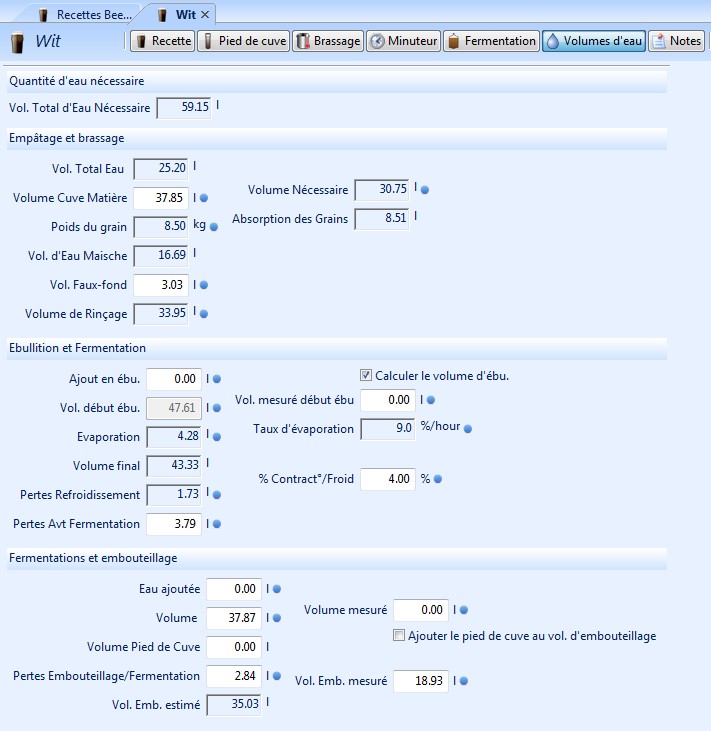The width and height of the screenshot is (711, 731).
Task: Click the Eau ajoutée input field
Action: [x=234, y=590]
